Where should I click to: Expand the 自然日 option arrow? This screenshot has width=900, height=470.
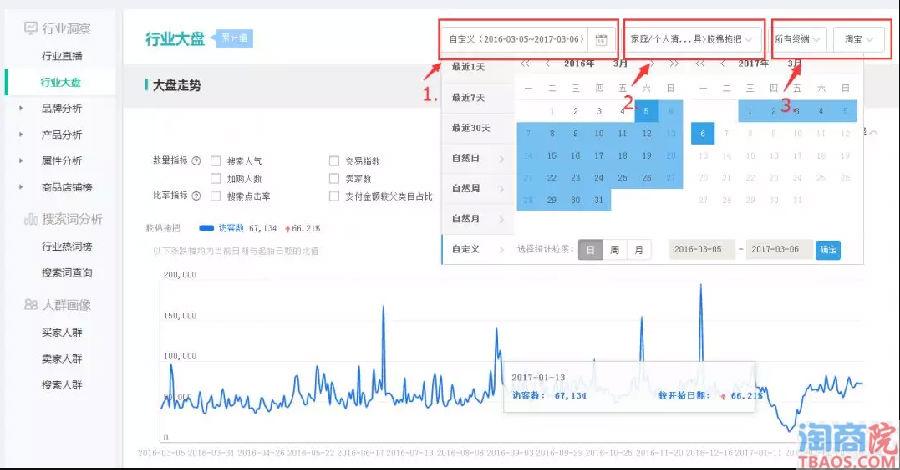coord(502,158)
